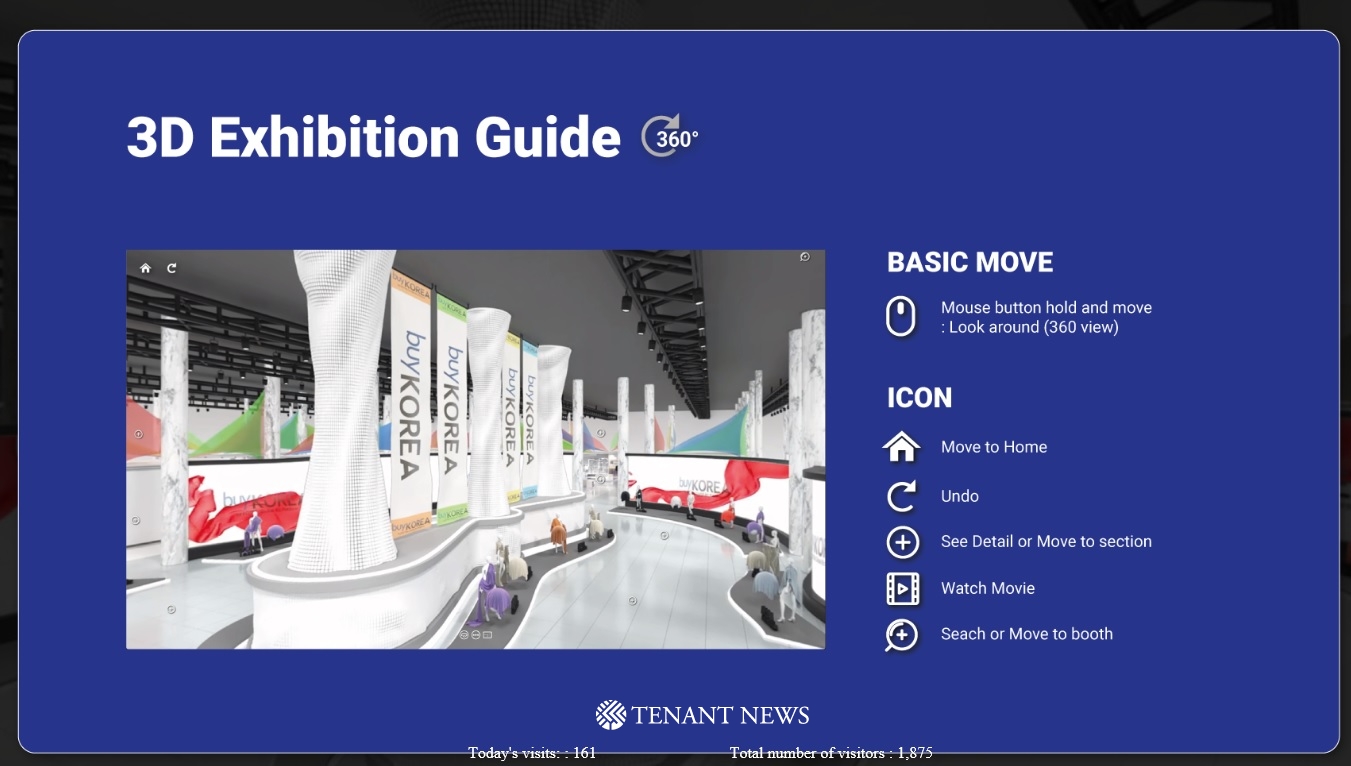Click the 'ICON' heading
Image resolution: width=1351 pixels, height=766 pixels.
[919, 398]
